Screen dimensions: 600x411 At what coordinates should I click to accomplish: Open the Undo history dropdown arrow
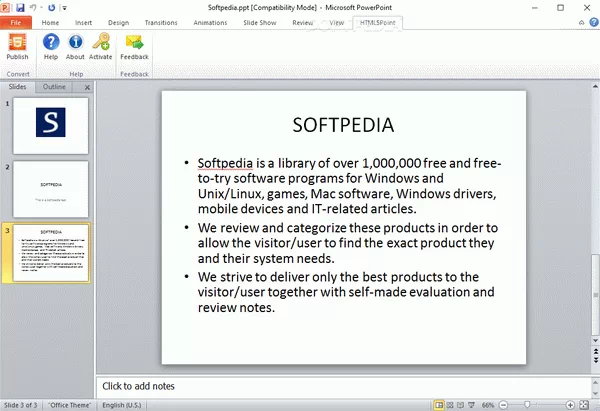coord(41,7)
